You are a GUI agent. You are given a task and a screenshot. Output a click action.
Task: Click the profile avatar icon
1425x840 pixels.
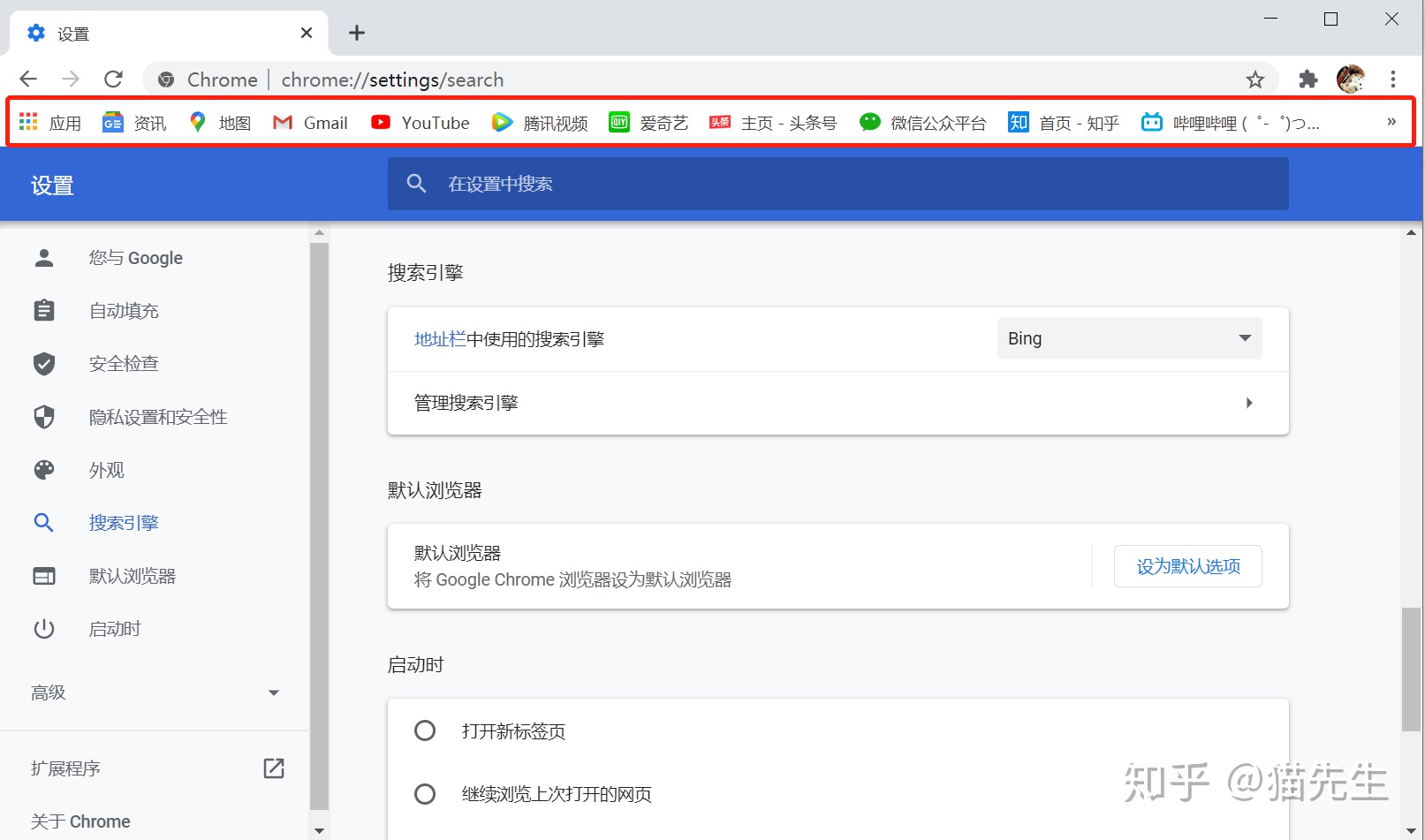coord(1350,79)
